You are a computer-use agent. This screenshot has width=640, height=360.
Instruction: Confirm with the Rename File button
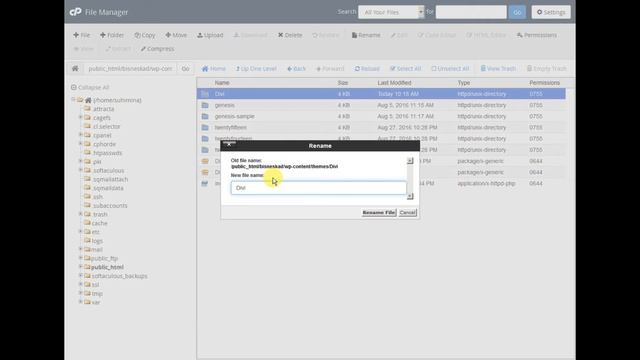point(379,213)
